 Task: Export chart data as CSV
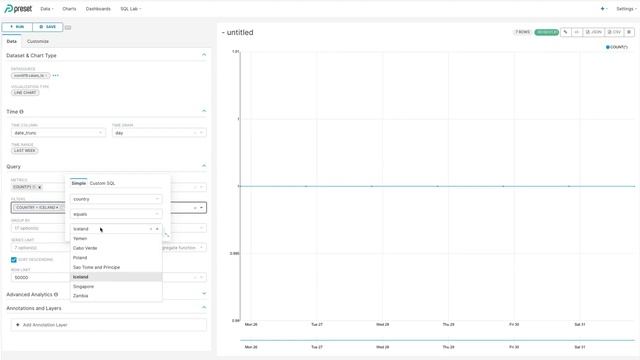(614, 32)
